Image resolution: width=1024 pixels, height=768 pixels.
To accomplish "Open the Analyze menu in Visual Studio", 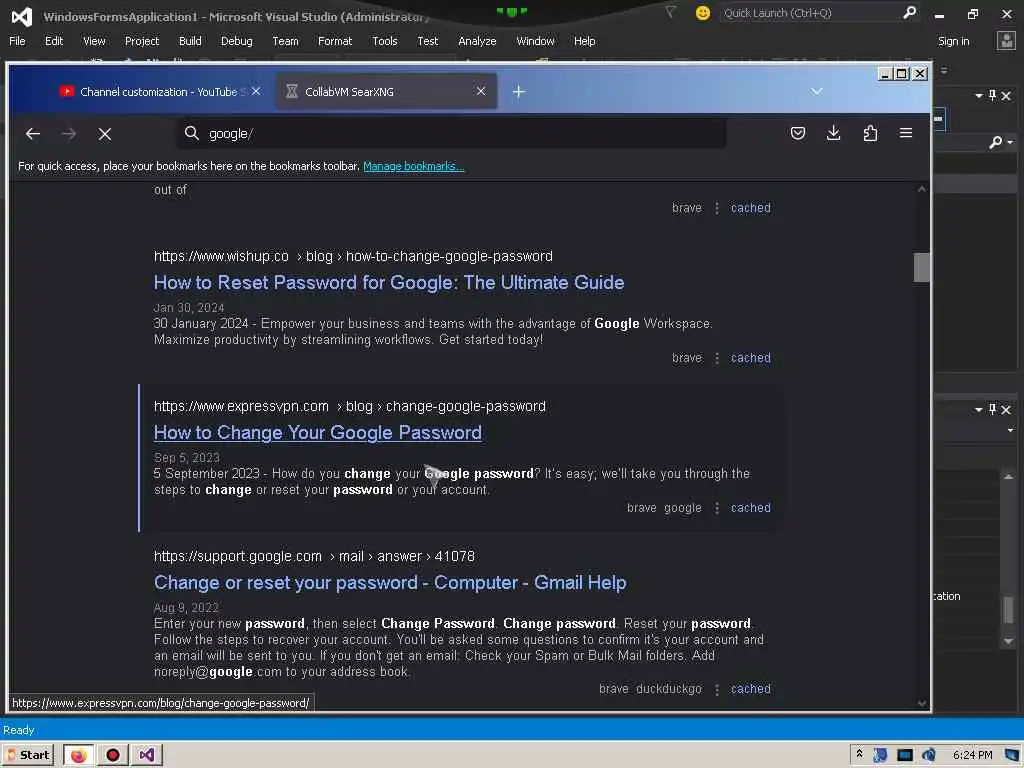I will coord(477,41).
